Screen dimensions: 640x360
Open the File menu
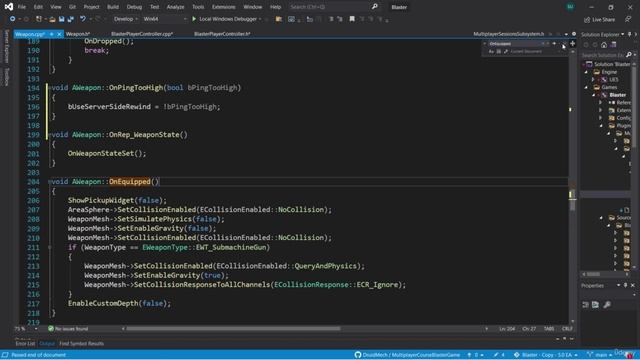point(22,7)
